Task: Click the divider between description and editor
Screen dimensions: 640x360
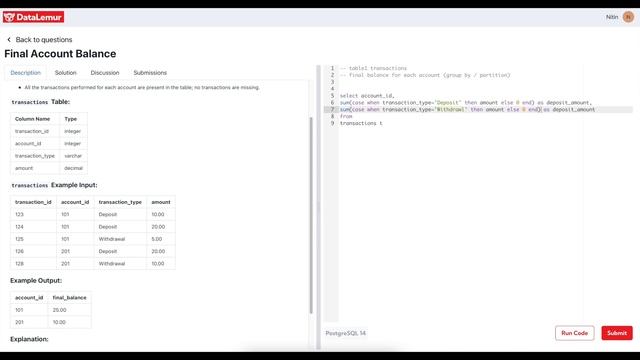Action: pyautogui.click(x=318, y=207)
